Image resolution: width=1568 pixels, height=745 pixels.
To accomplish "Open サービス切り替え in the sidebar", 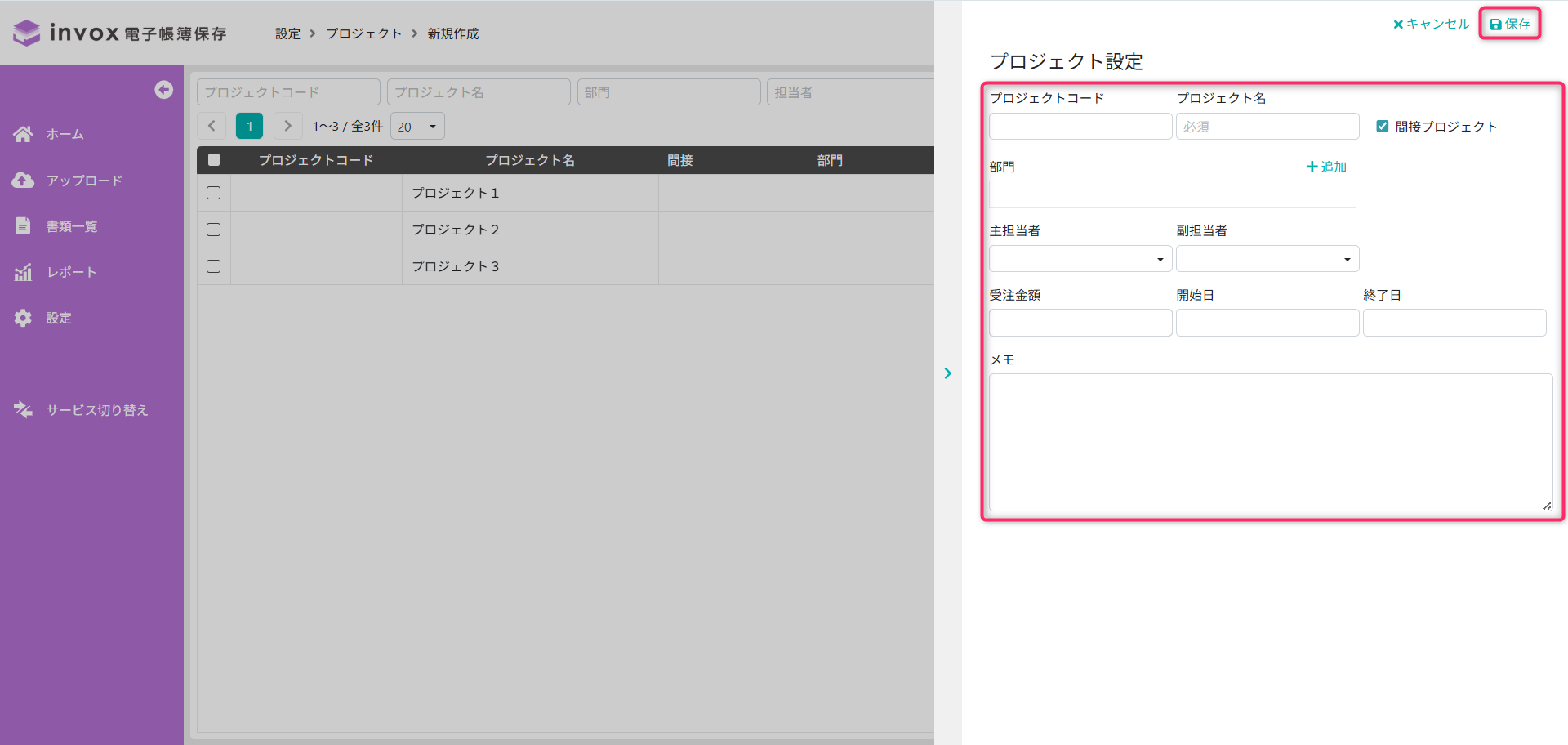I will click(97, 410).
